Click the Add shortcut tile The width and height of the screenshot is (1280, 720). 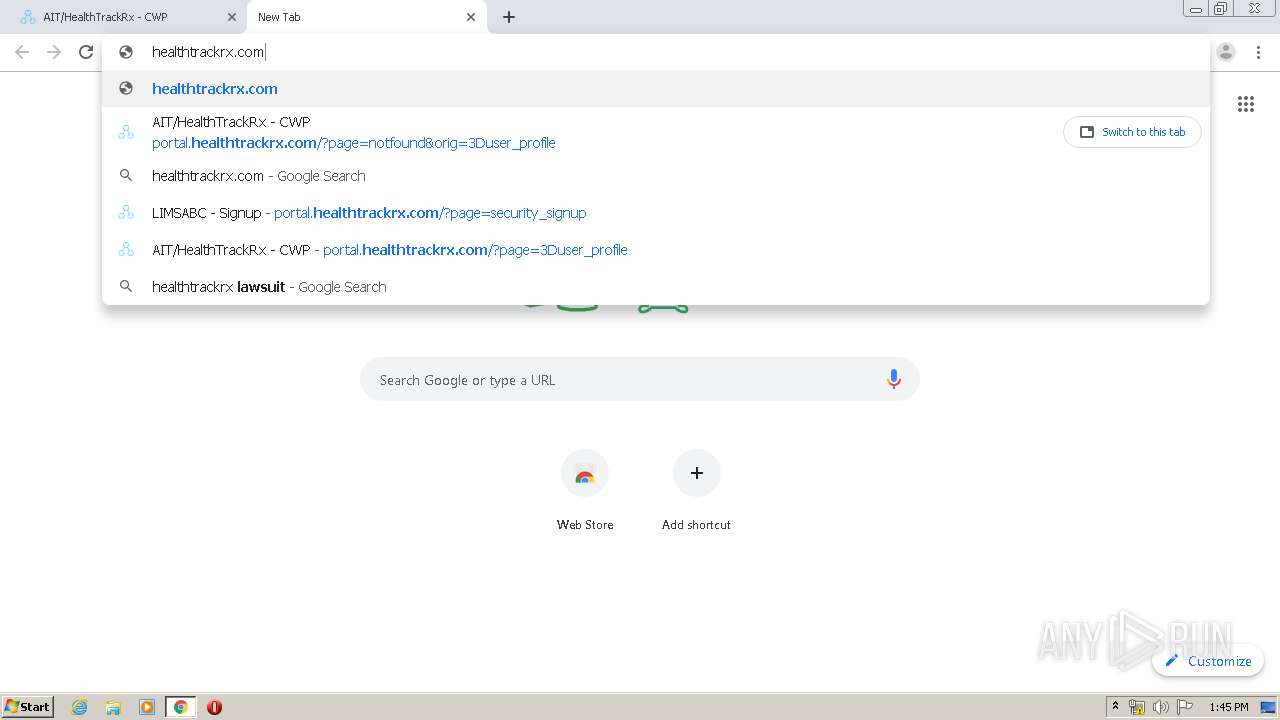click(x=696, y=490)
